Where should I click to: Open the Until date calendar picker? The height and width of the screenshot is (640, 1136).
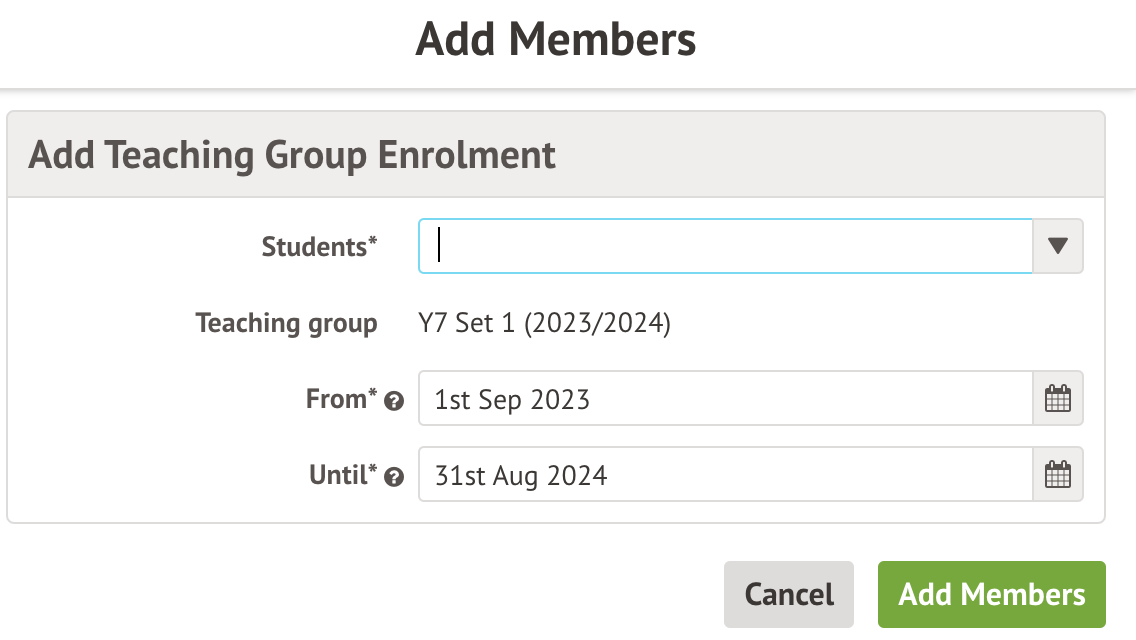click(1057, 475)
